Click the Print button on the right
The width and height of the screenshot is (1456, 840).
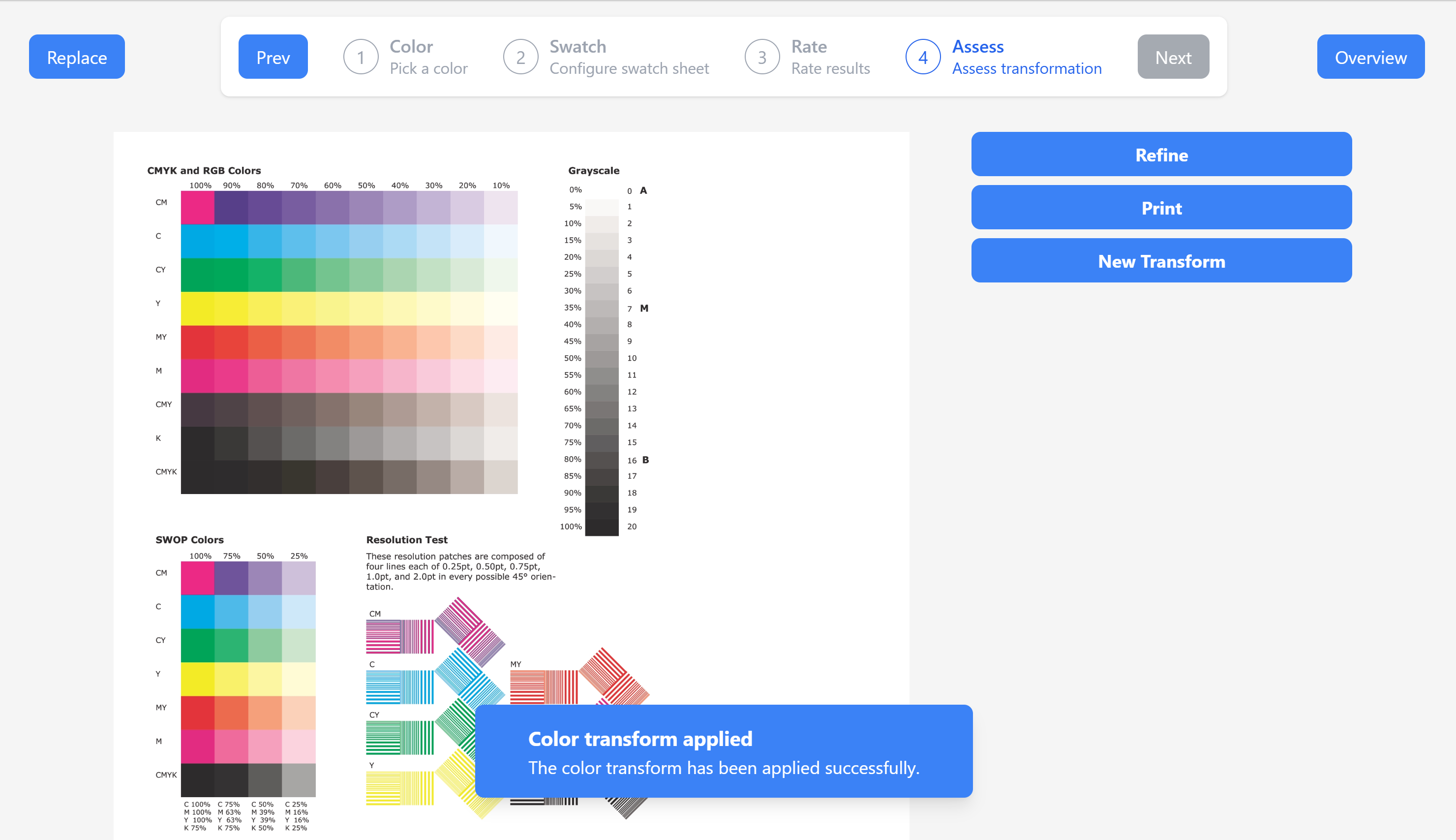(x=1161, y=208)
